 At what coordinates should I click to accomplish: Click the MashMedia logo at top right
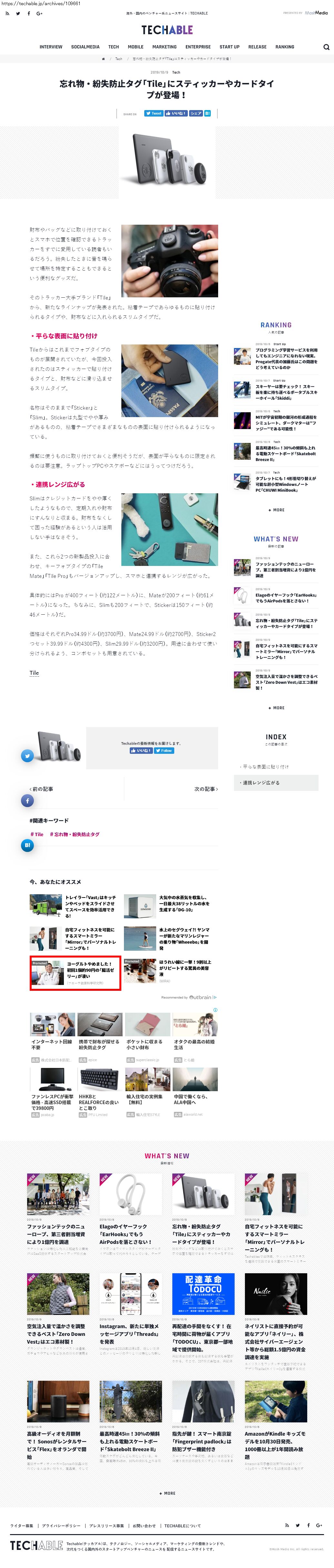[316, 13]
